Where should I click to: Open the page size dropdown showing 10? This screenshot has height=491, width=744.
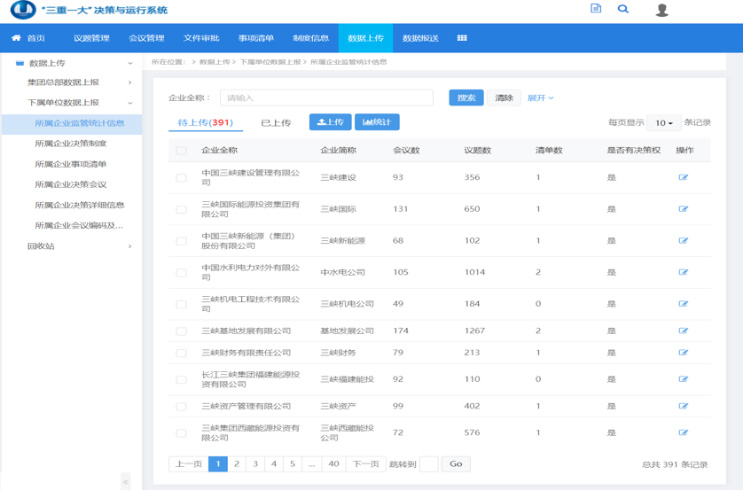[x=662, y=123]
